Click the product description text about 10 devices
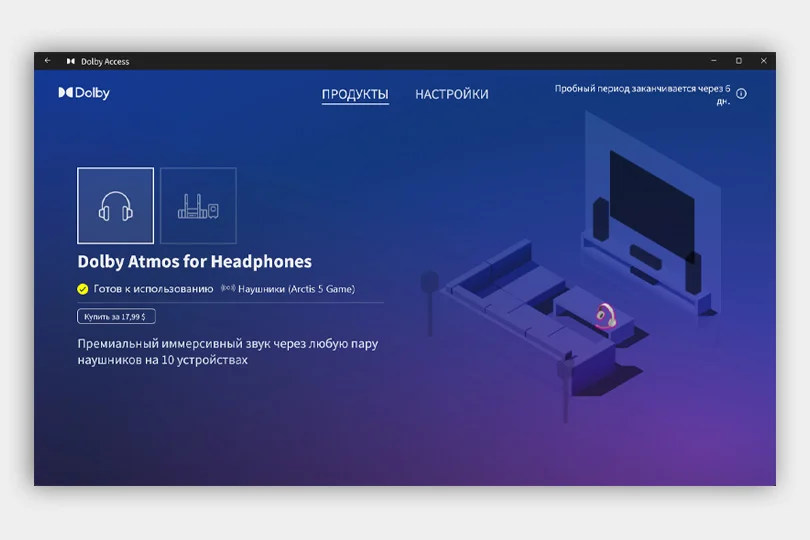 coord(228,351)
